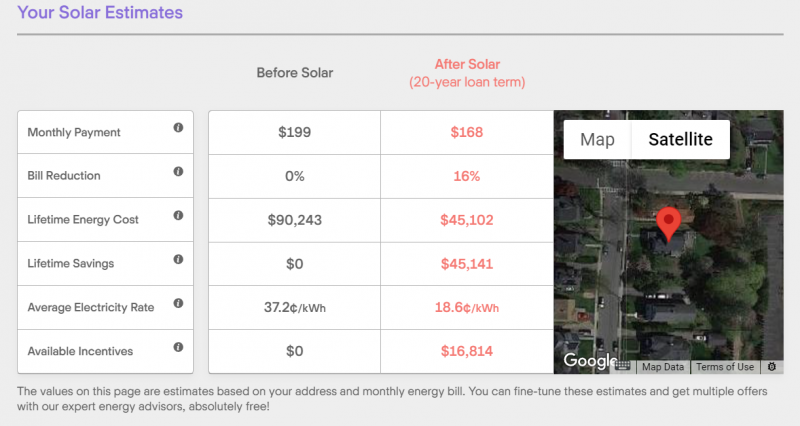
Task: Show info for Lifetime Energy Cost
Action: tap(178, 215)
